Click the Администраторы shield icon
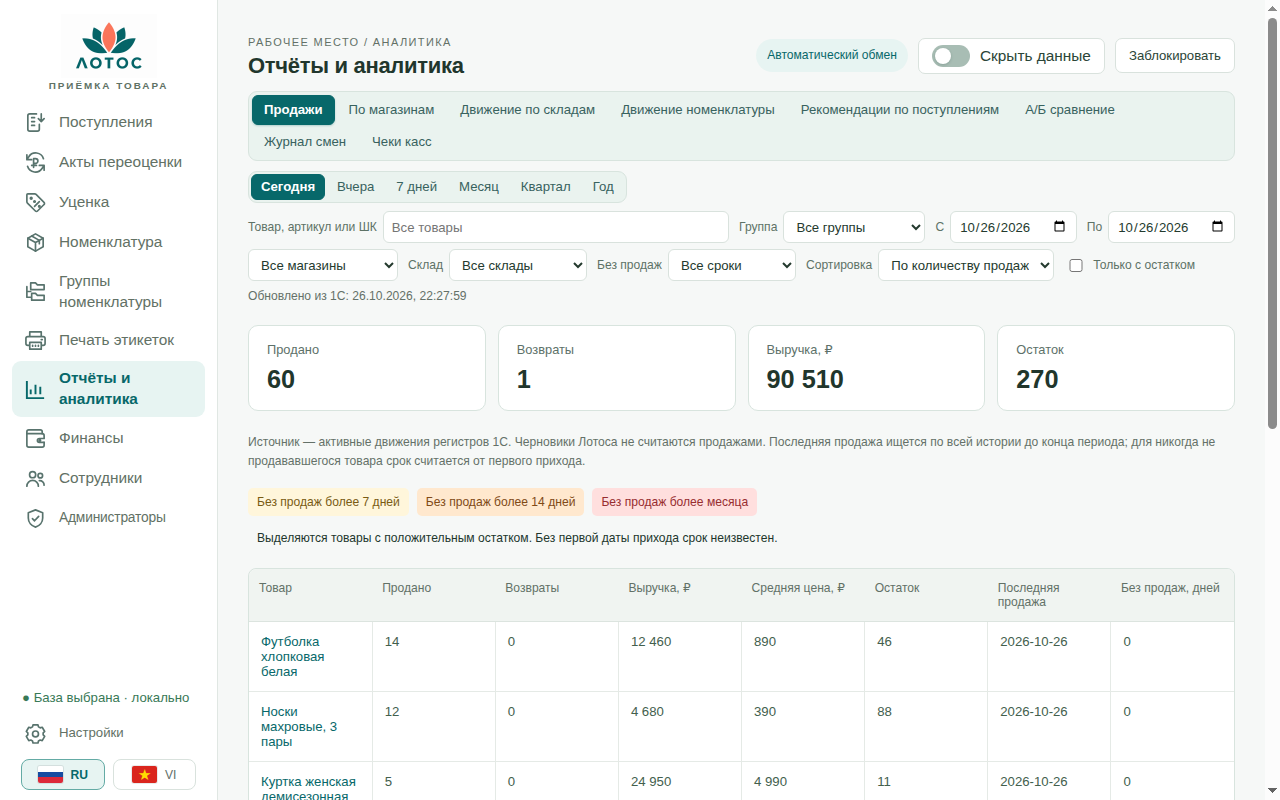Image resolution: width=1280 pixels, height=800 pixels. coord(36,518)
